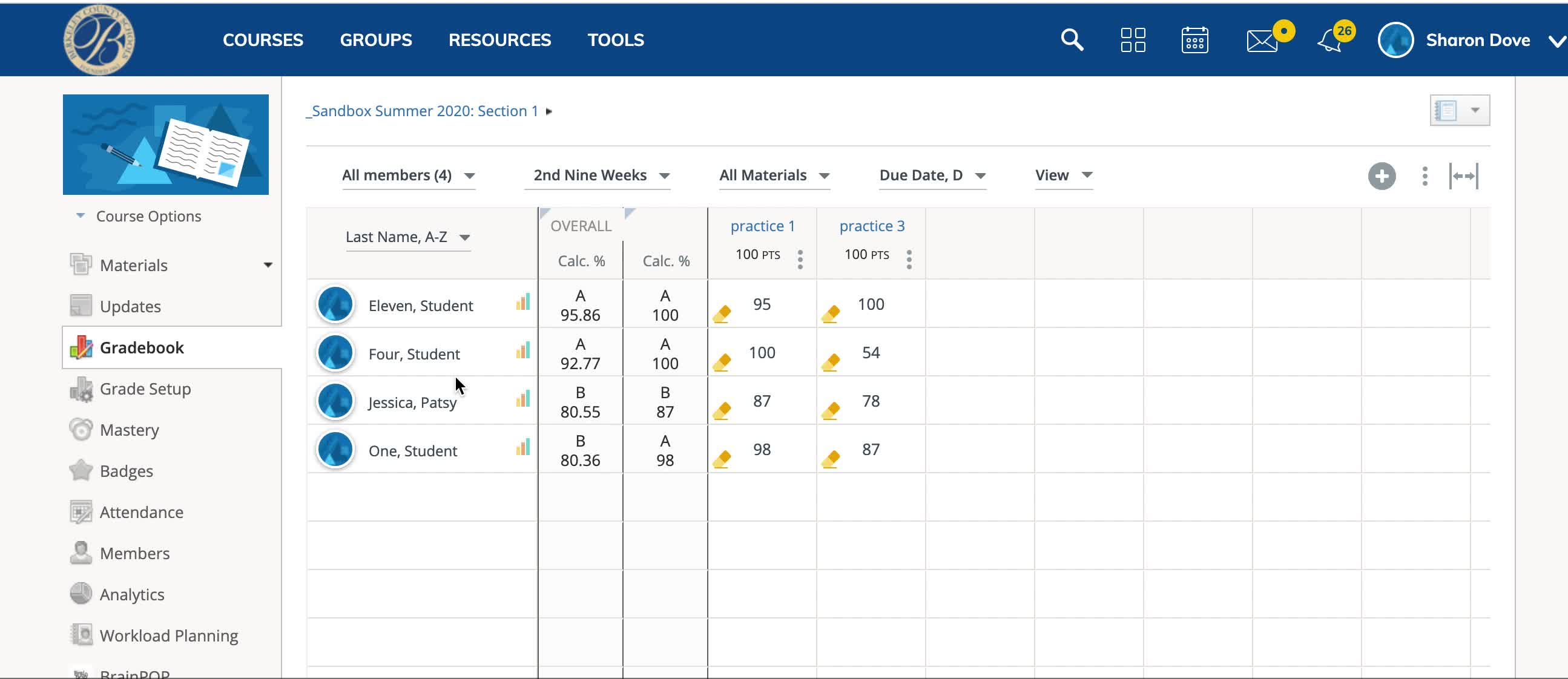Select Four's practice 3 grade cell 54
The height and width of the screenshot is (679, 1568).
point(871,353)
